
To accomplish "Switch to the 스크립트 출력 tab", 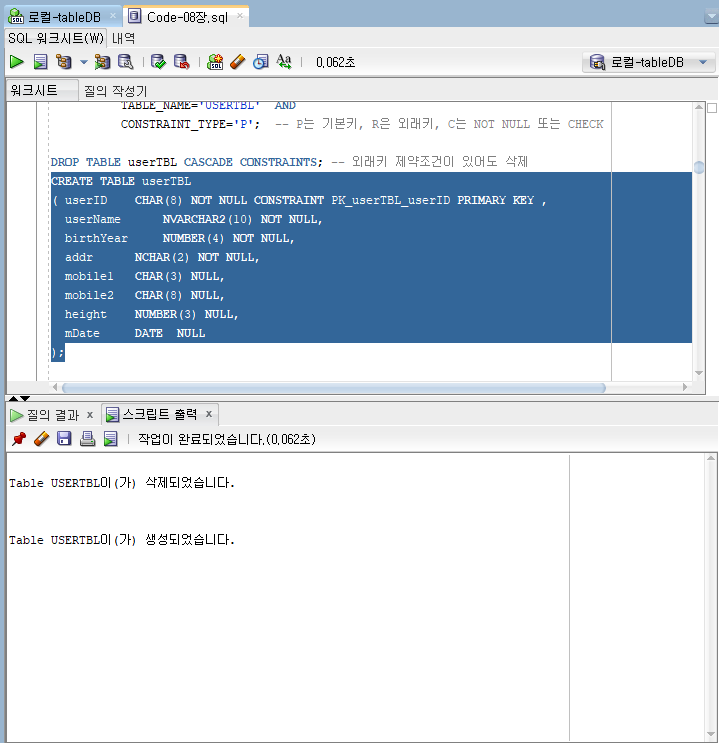I will pyautogui.click(x=159, y=415).
